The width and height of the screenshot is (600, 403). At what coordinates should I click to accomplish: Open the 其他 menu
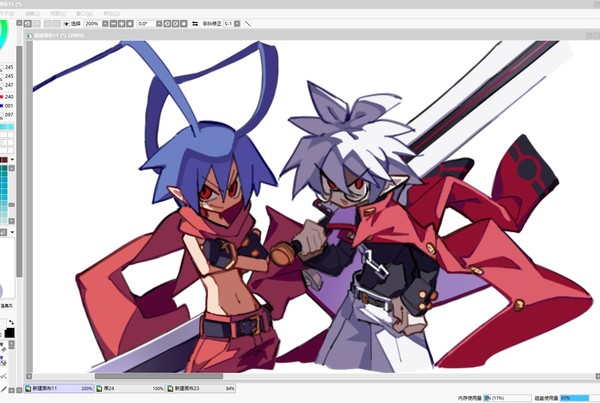(x=111, y=13)
